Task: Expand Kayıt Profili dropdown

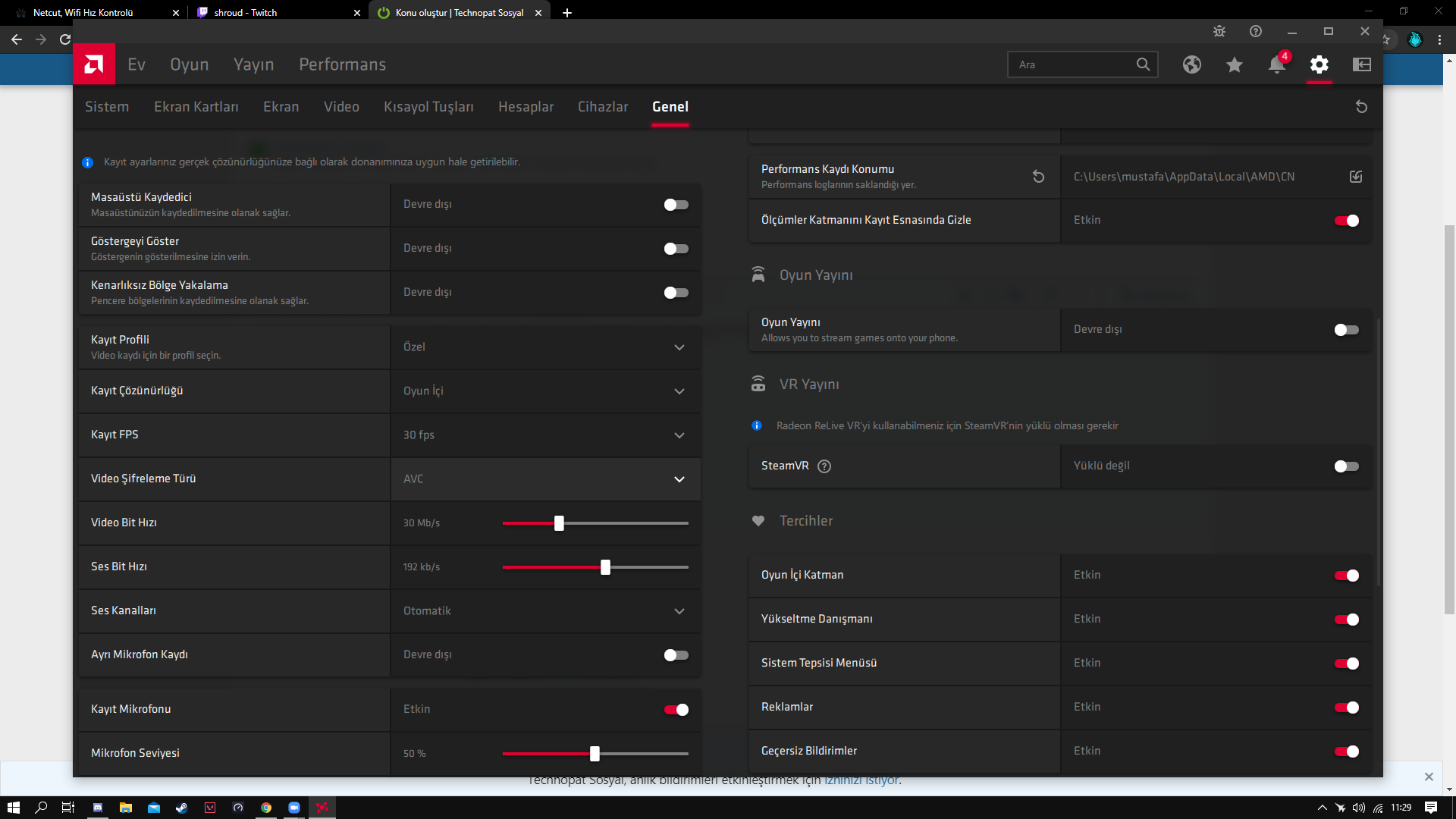Action: pos(544,347)
